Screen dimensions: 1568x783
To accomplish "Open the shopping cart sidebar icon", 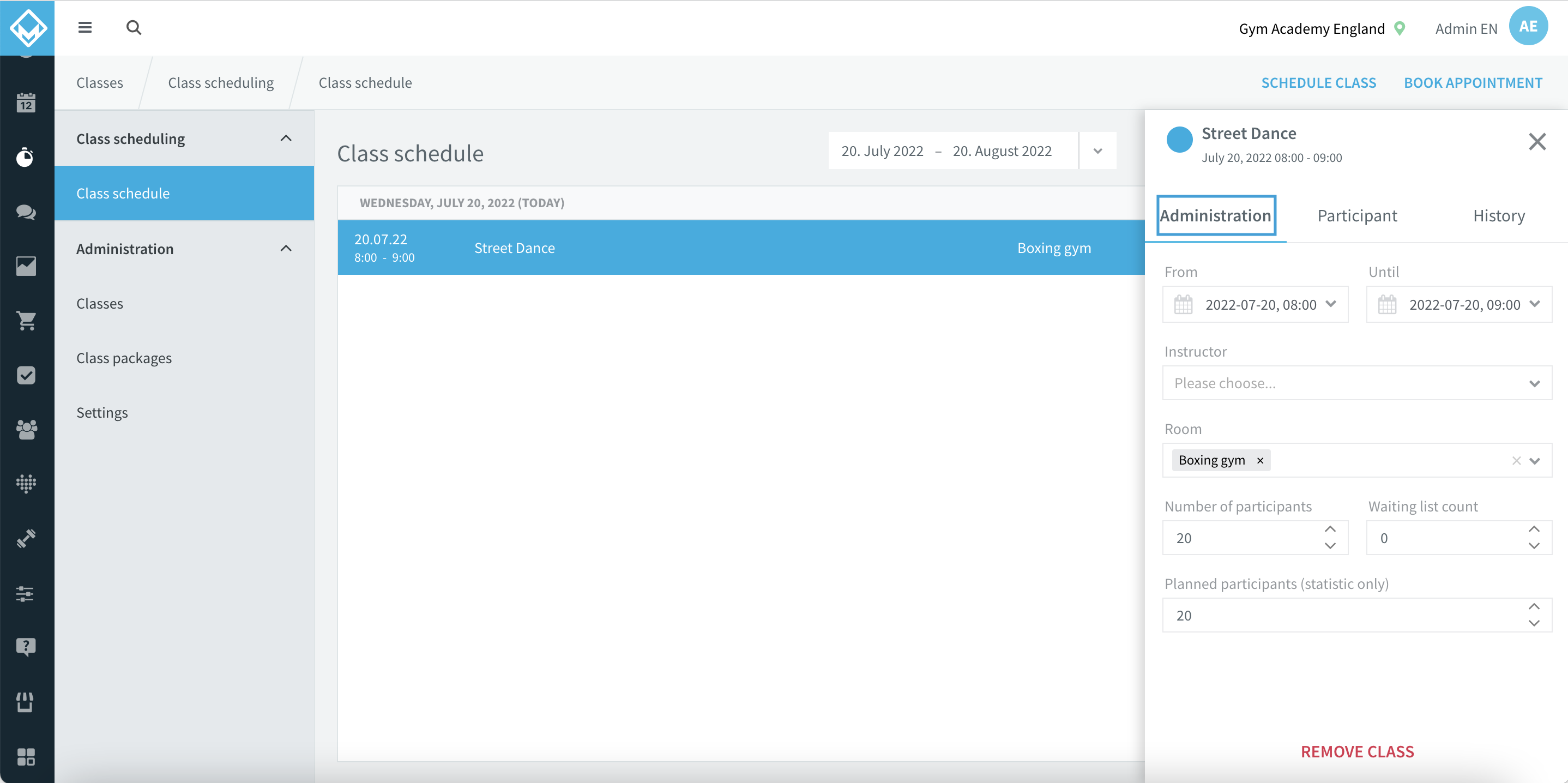I will point(26,320).
